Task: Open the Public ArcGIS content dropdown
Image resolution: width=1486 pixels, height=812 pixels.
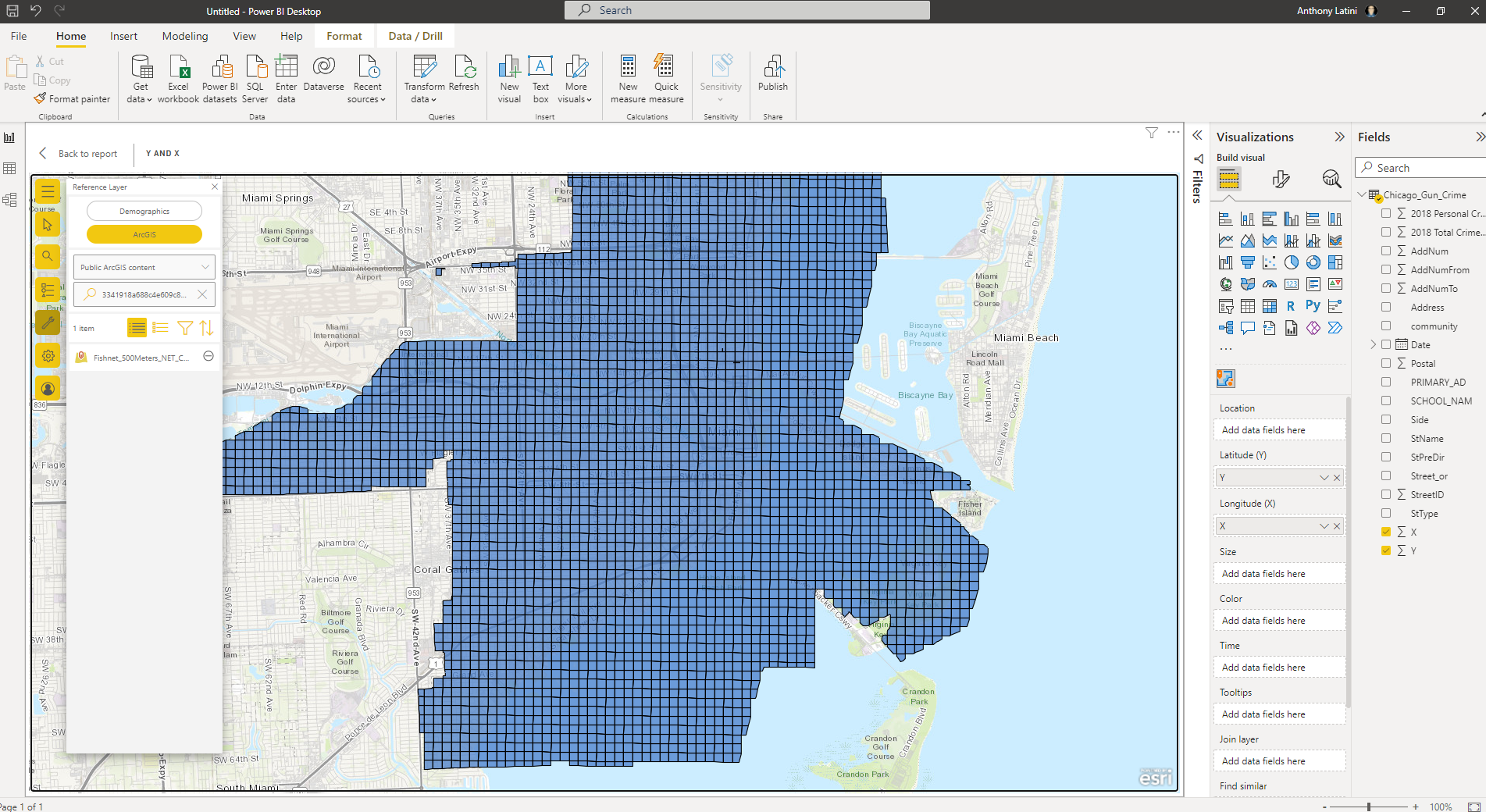Action: coord(144,267)
